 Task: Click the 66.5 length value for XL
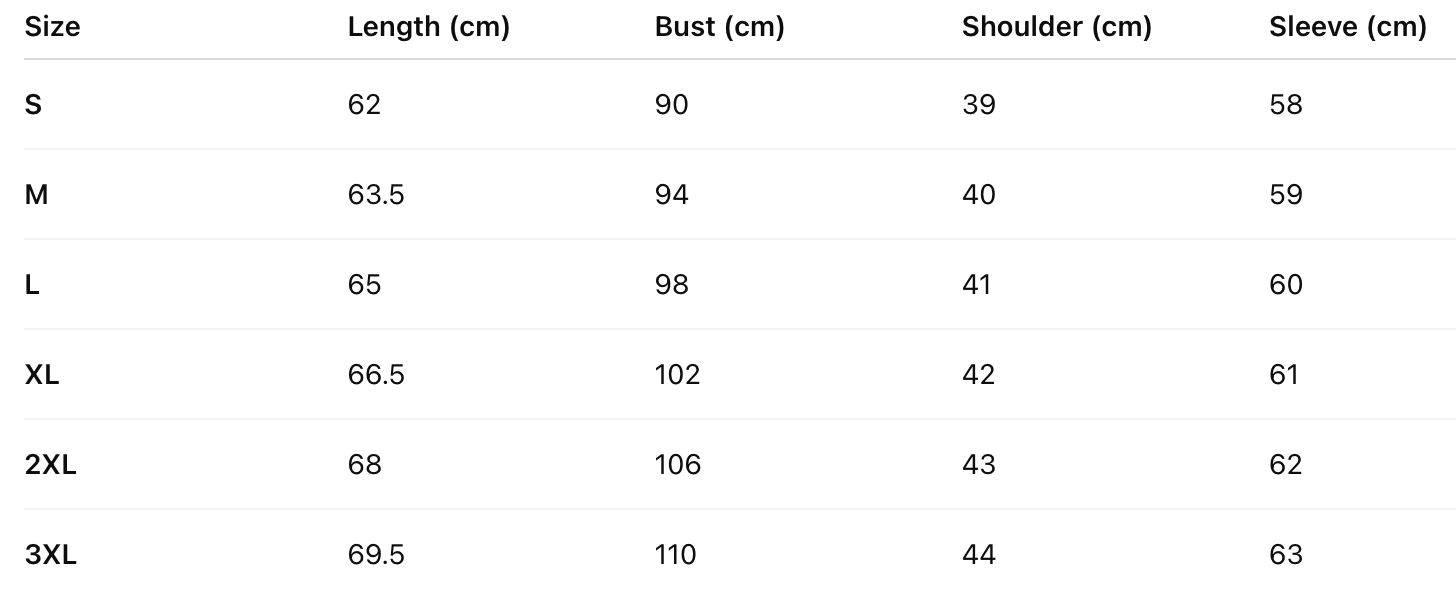(x=376, y=375)
